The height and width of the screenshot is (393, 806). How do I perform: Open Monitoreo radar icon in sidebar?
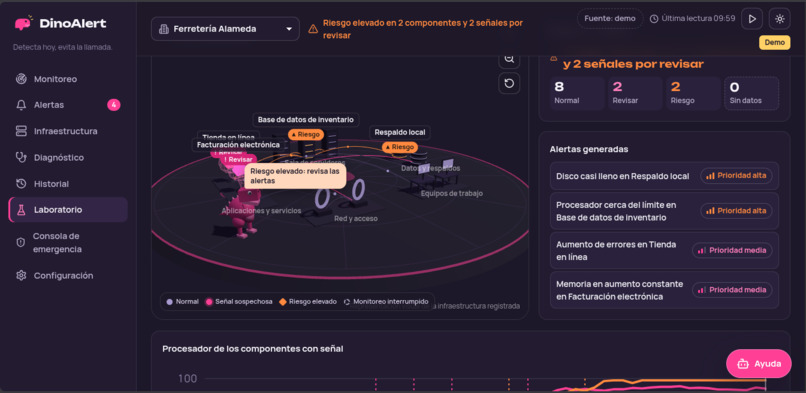(x=21, y=79)
